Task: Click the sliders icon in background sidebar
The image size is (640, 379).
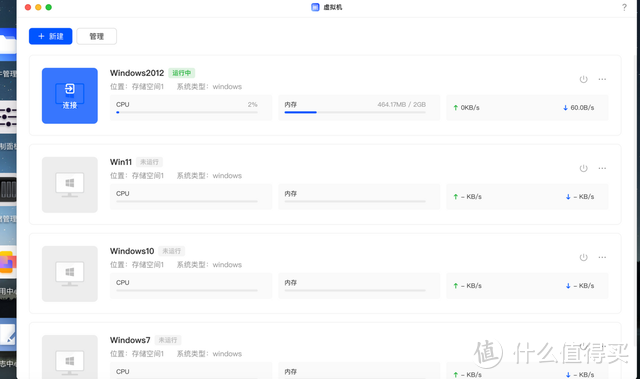Action: 8,116
